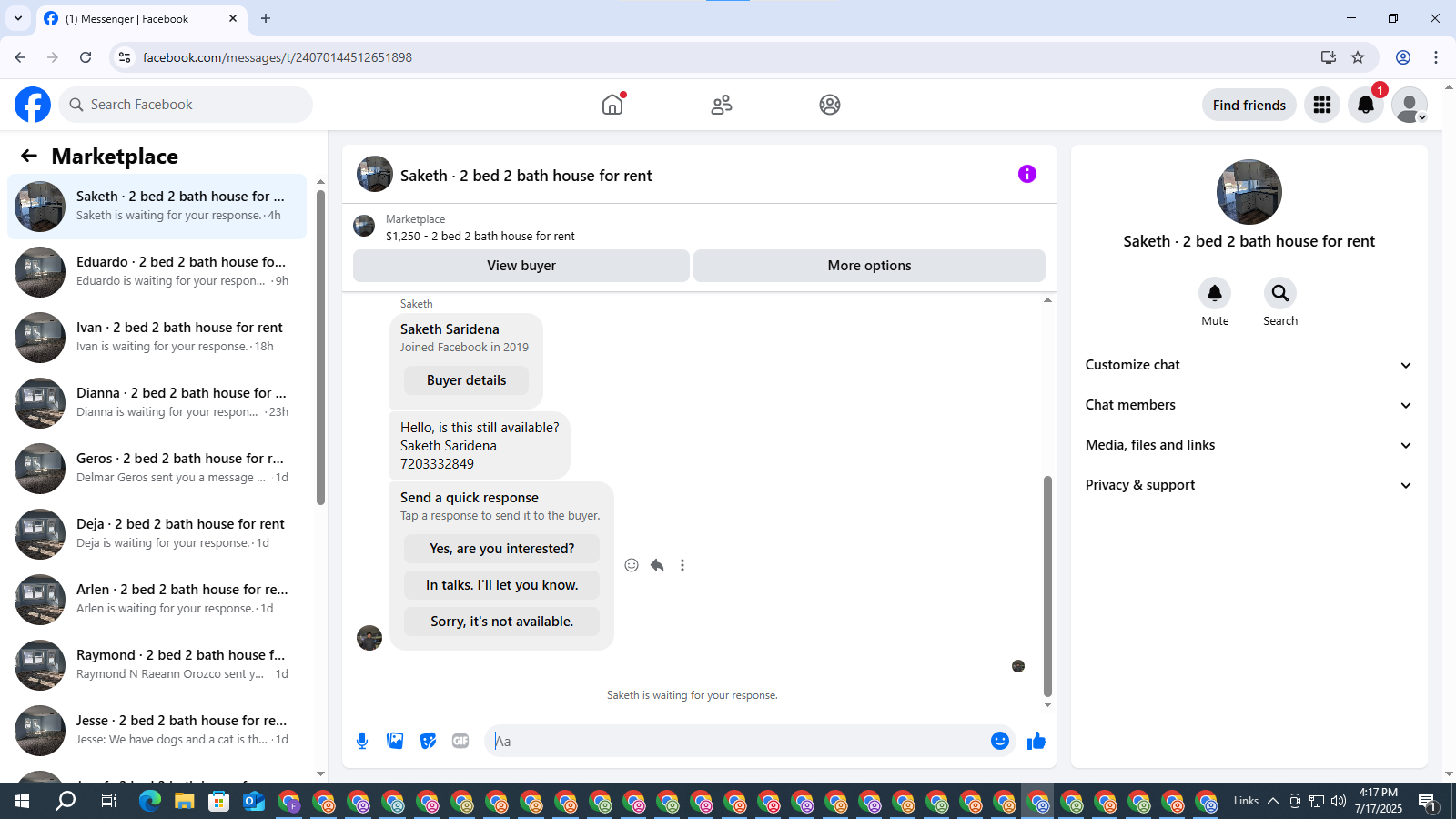Show hidden icons in system tray

pos(1273,801)
